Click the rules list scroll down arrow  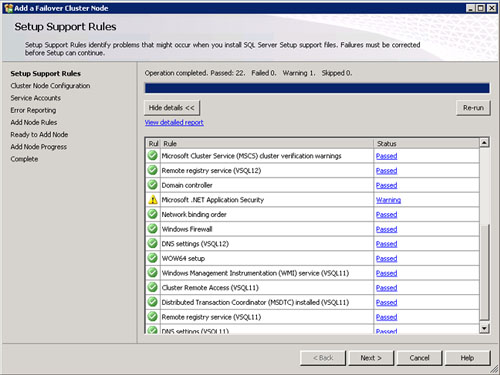coord(484,328)
